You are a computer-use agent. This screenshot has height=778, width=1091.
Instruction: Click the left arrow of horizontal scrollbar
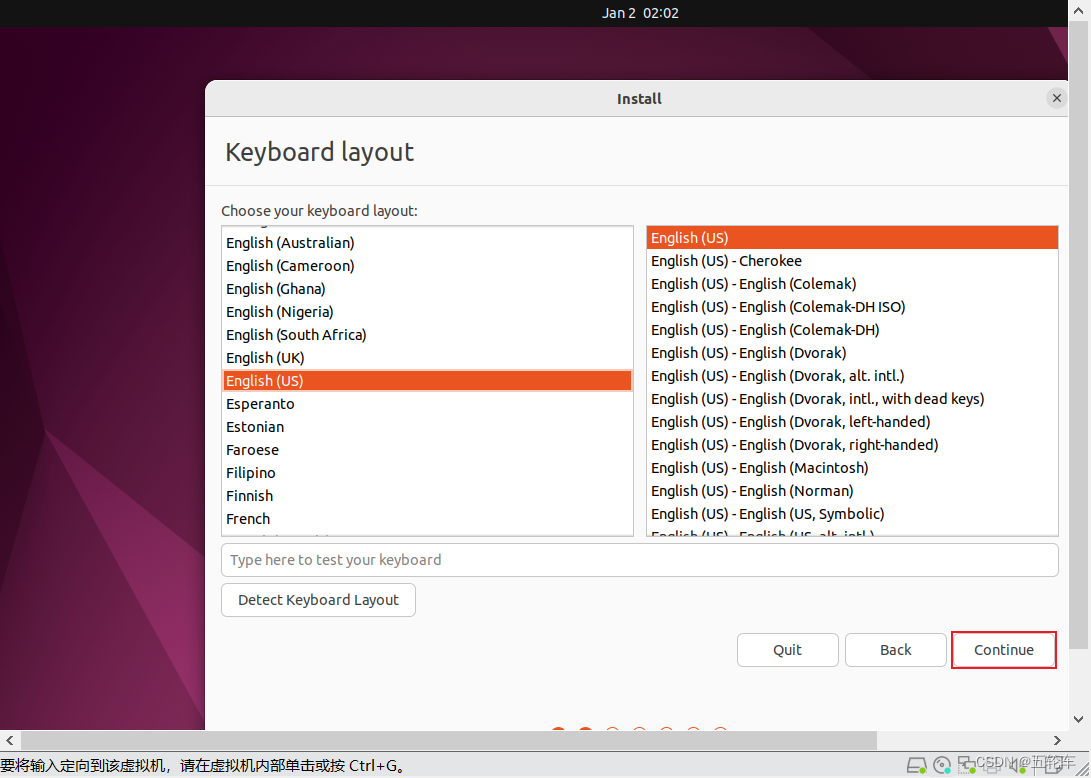coord(9,740)
